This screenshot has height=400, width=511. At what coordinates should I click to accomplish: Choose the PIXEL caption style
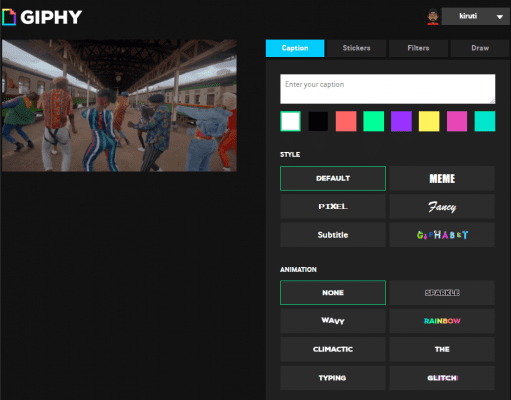point(333,206)
